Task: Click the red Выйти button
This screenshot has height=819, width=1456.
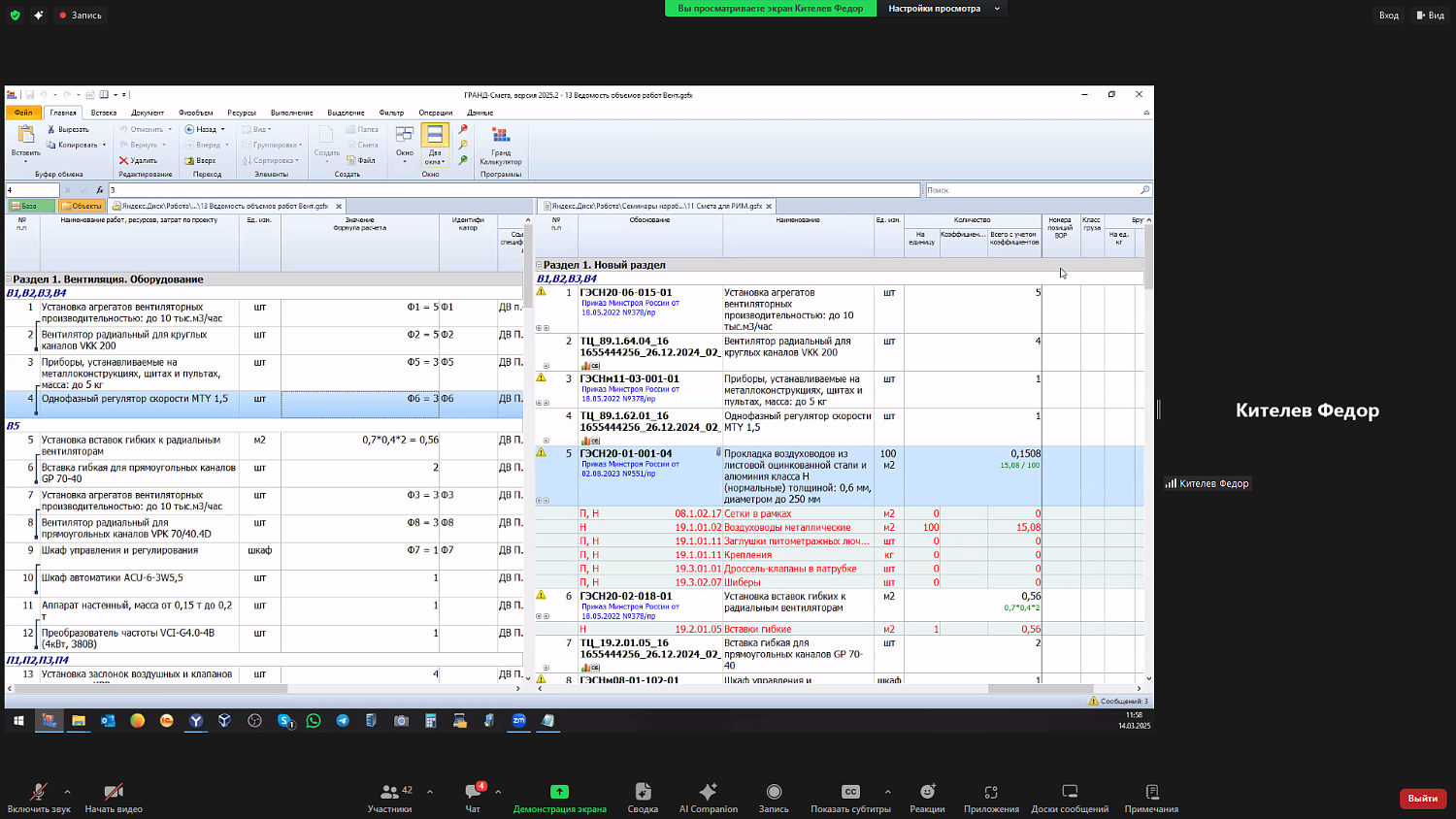Action: pos(1422,798)
